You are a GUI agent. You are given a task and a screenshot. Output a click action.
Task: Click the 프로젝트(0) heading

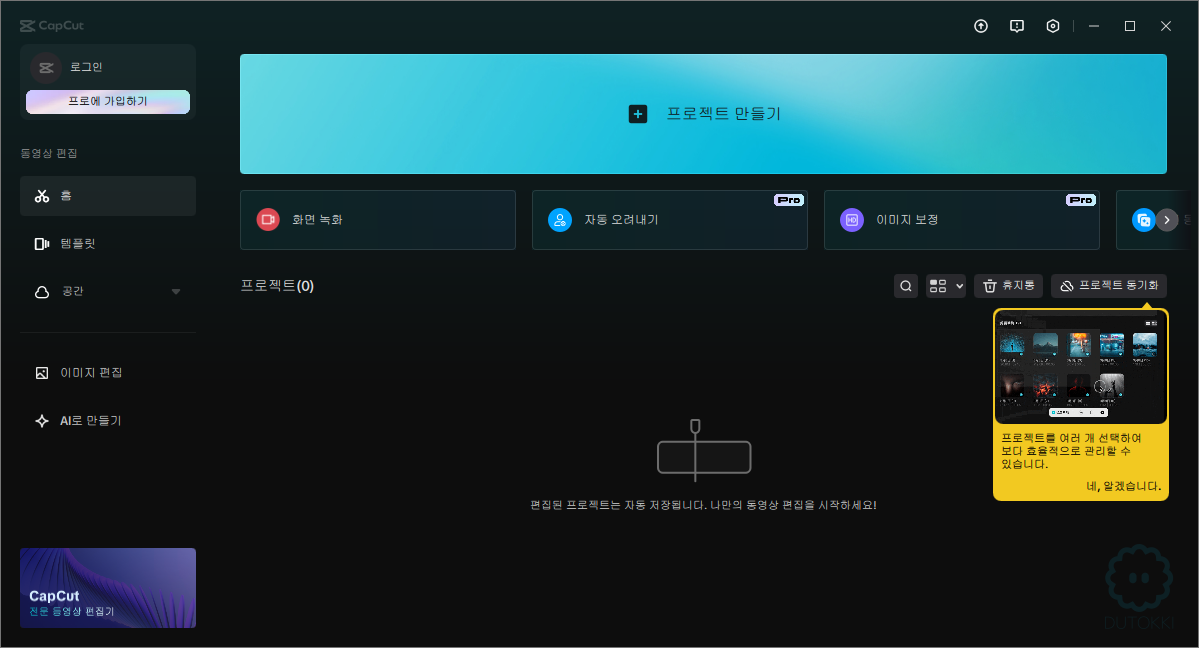(277, 286)
